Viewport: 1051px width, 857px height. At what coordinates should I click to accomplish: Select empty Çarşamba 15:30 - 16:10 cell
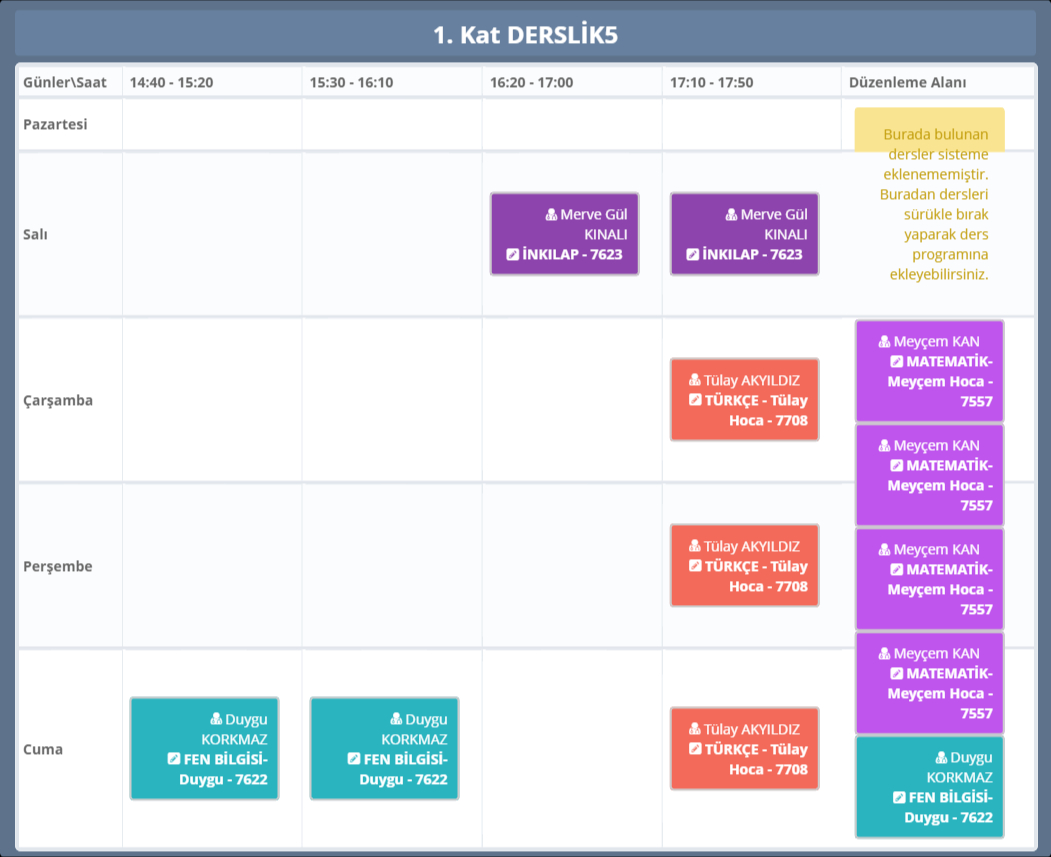tap(391, 400)
